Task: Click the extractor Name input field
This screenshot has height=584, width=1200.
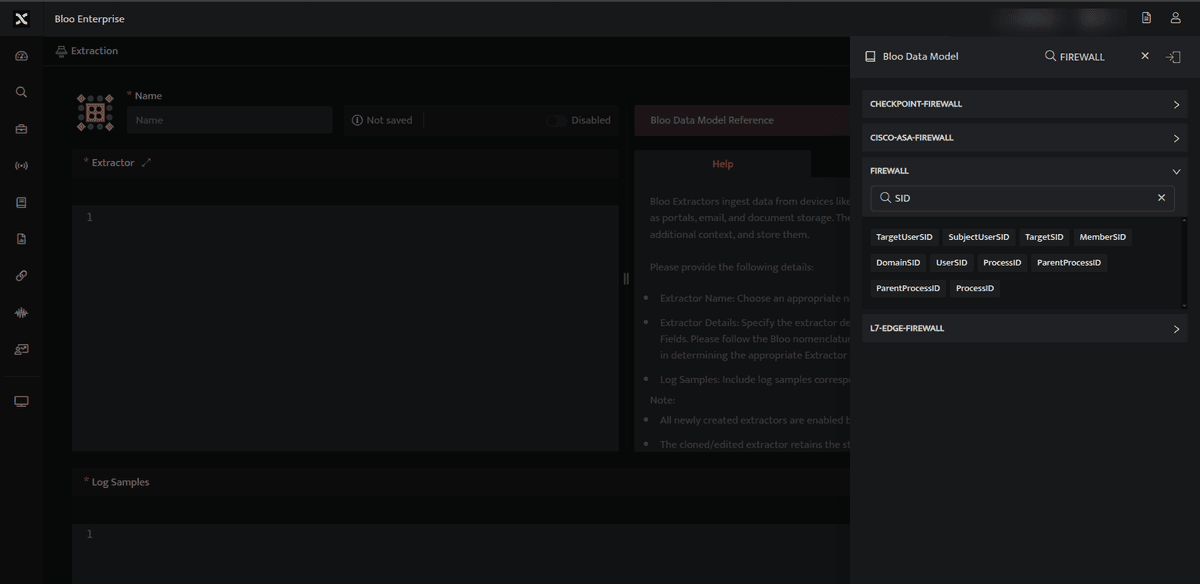Action: pos(229,120)
